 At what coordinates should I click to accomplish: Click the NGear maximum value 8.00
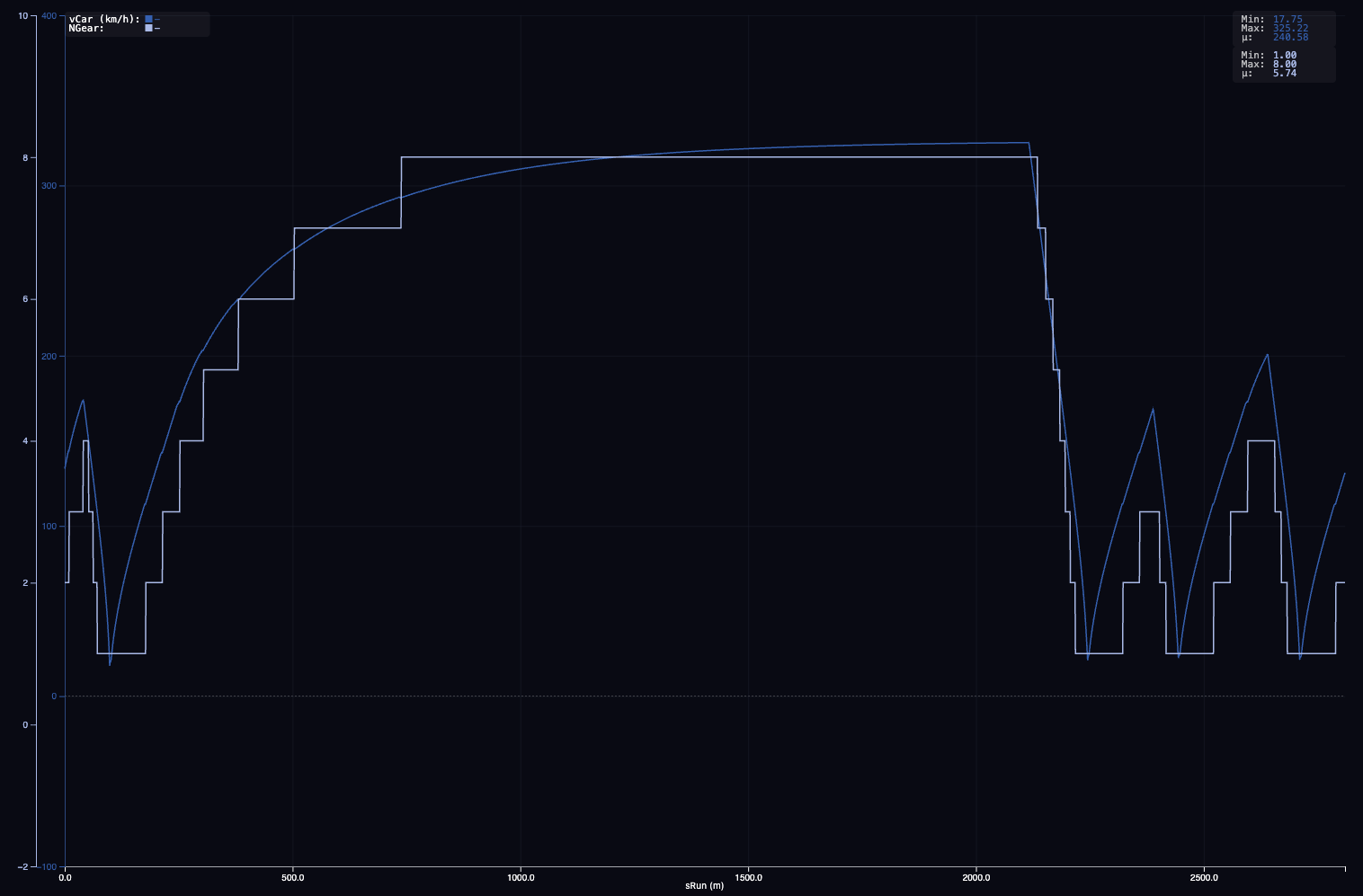pyautogui.click(x=1285, y=64)
